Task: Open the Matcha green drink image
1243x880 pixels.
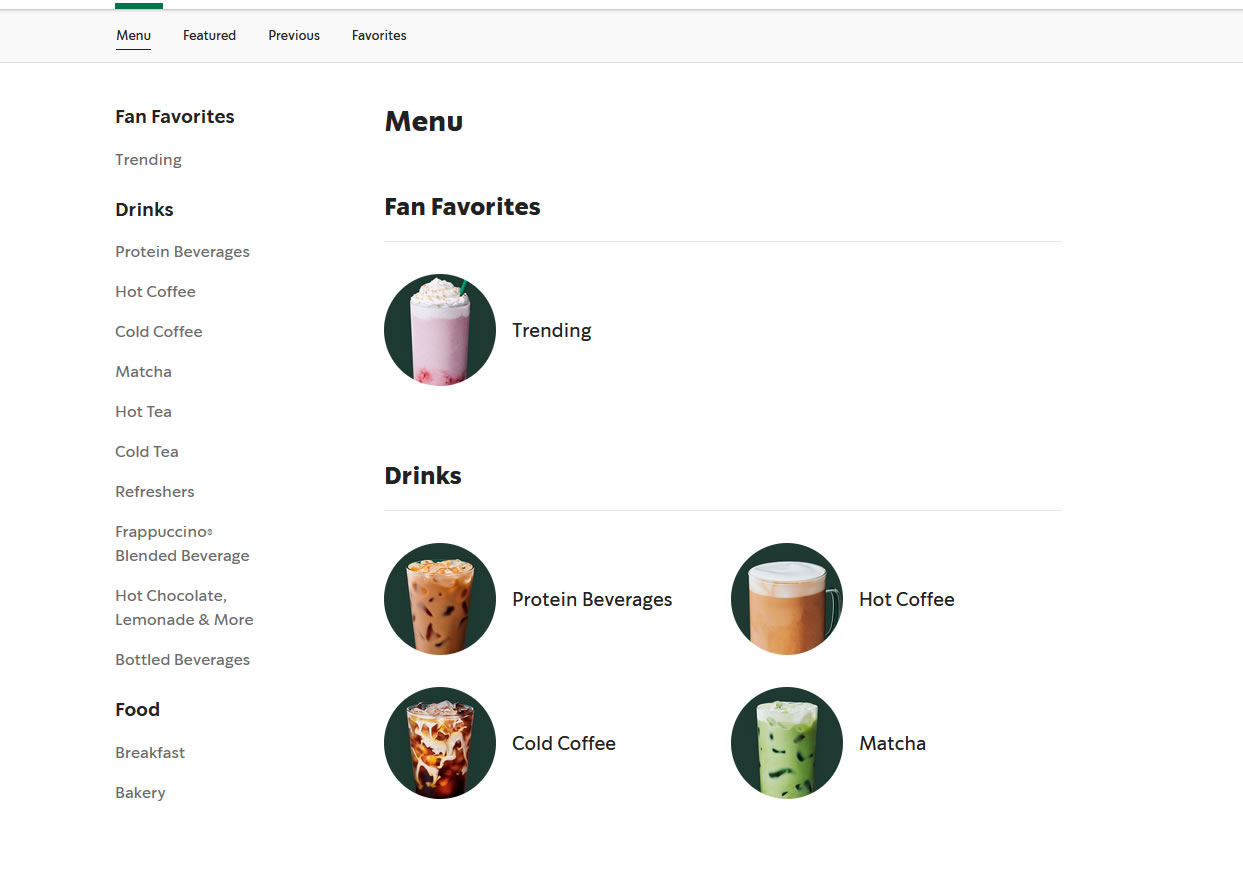Action: tap(787, 743)
